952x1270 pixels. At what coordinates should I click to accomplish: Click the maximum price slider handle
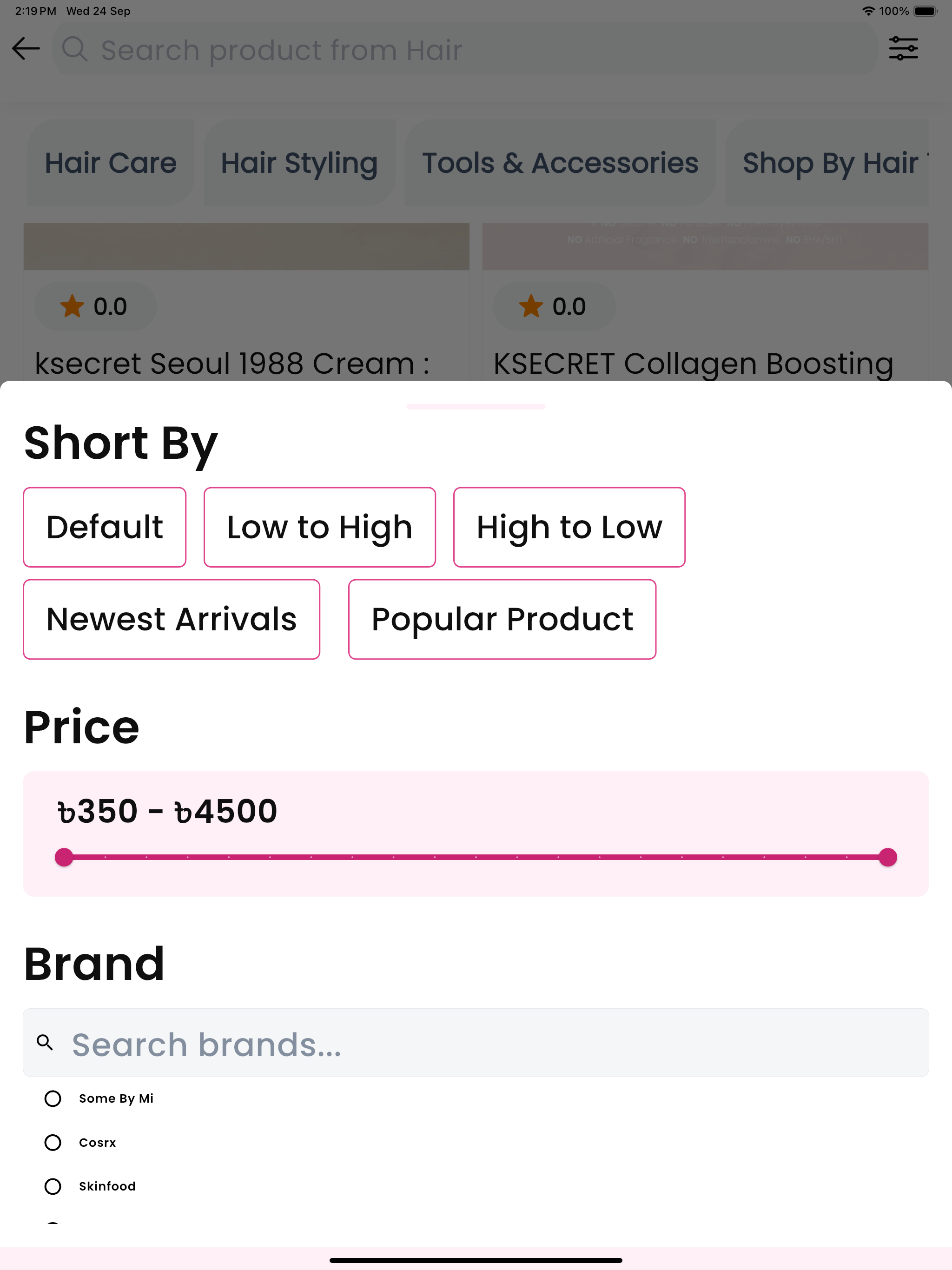pyautogui.click(x=888, y=857)
